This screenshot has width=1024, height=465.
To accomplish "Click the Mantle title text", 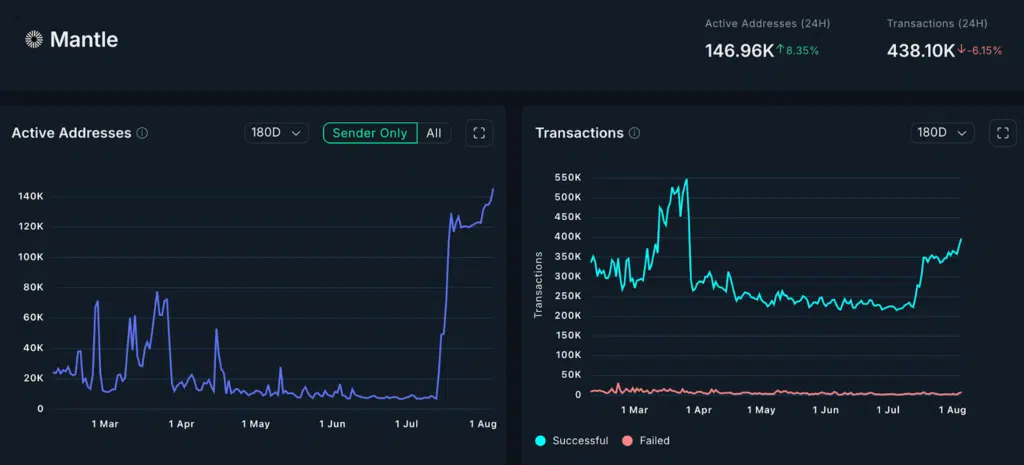I will click(x=84, y=40).
